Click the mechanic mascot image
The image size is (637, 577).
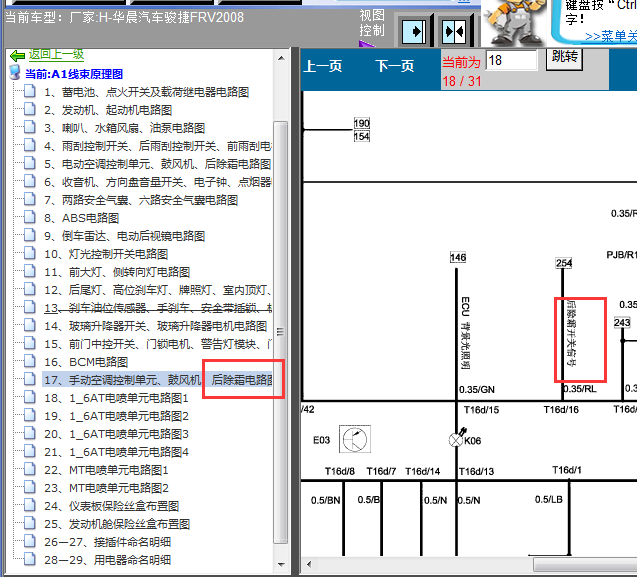514,22
